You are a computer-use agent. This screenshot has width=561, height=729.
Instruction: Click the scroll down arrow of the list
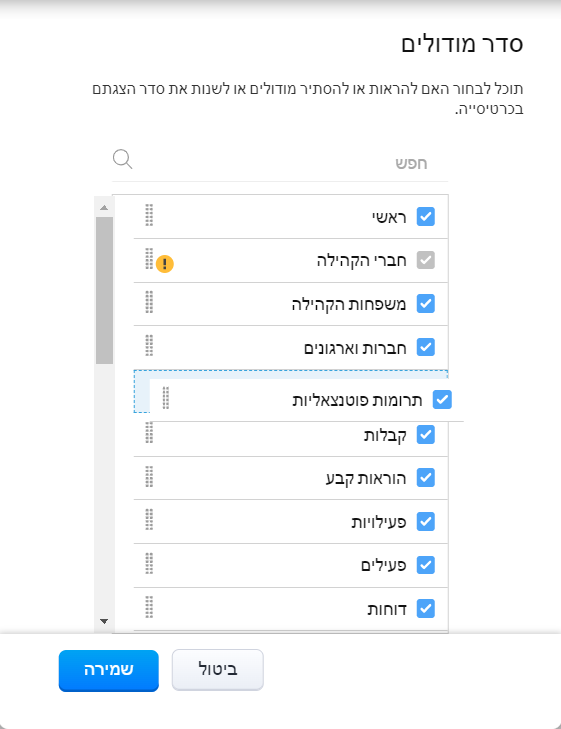click(104, 622)
